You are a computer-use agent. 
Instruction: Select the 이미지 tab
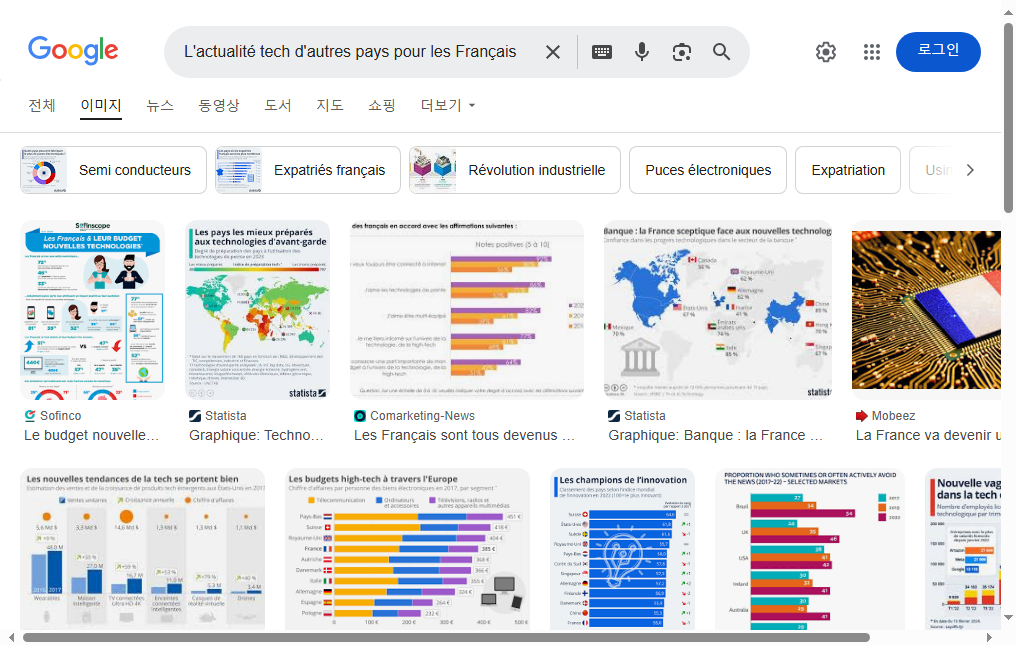pos(101,105)
